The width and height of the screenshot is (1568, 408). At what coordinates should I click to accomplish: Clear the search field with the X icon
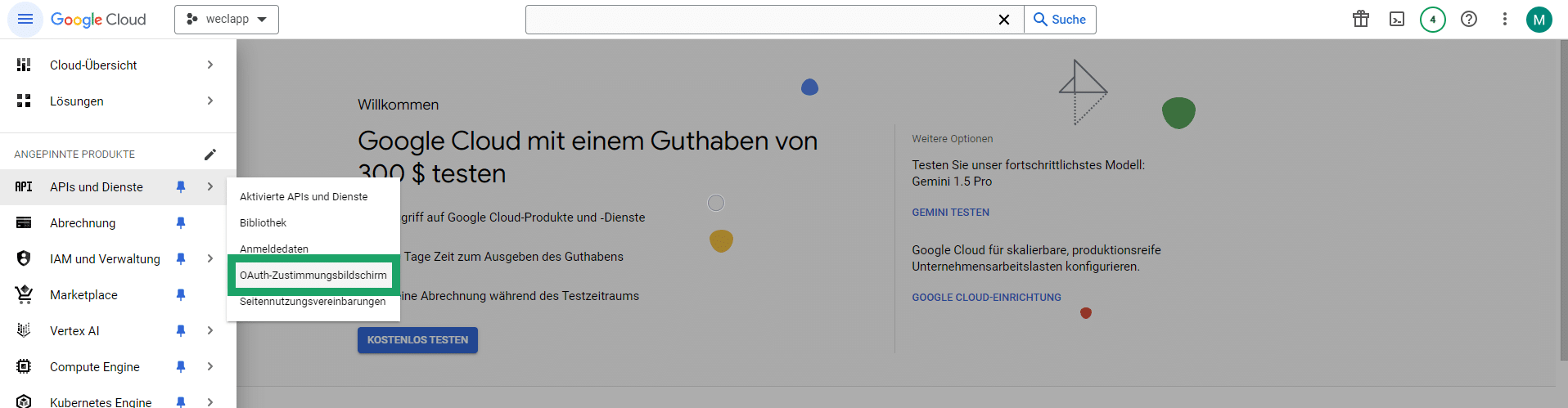[x=1004, y=20]
